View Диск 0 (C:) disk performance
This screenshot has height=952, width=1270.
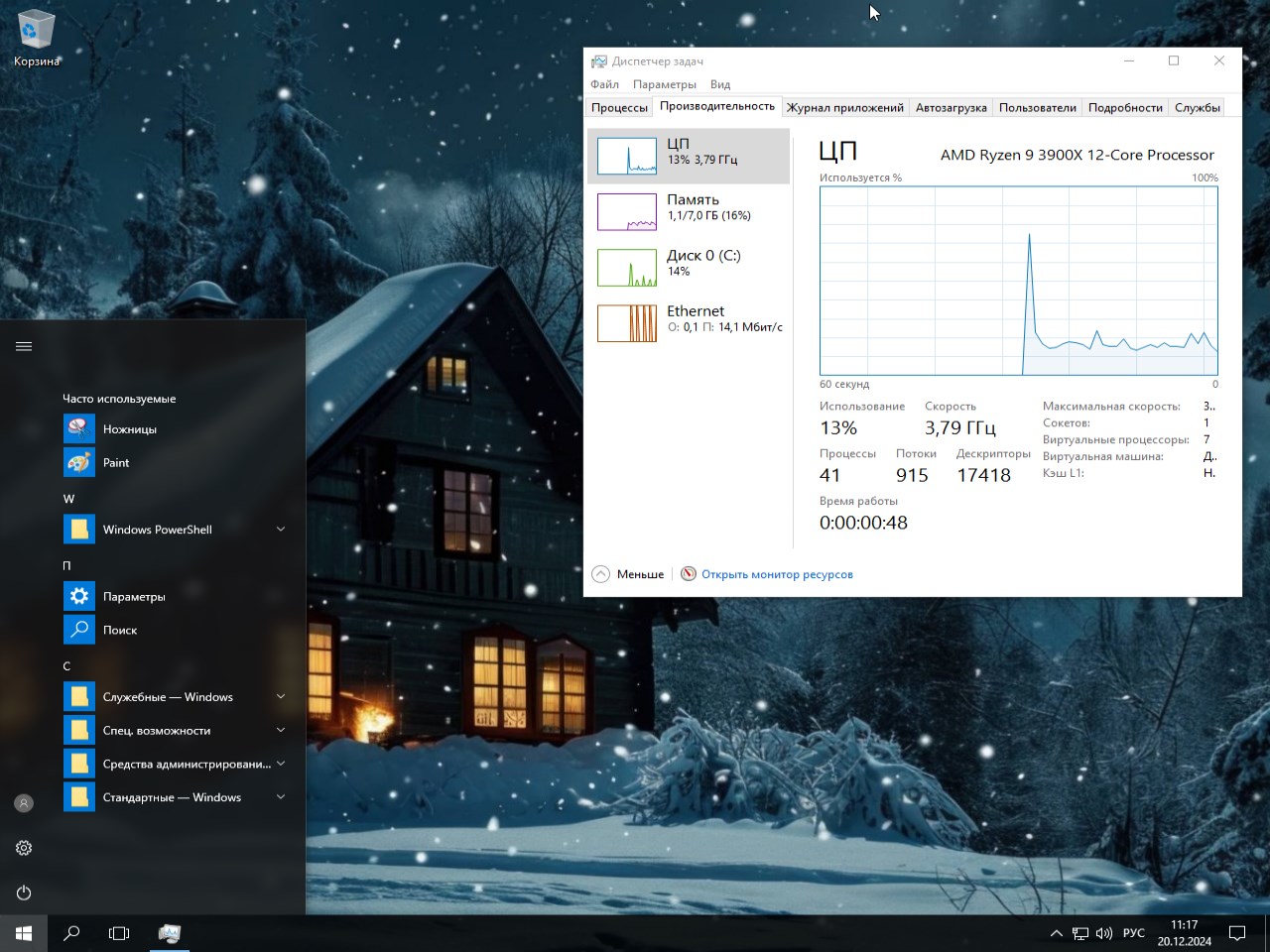point(690,266)
